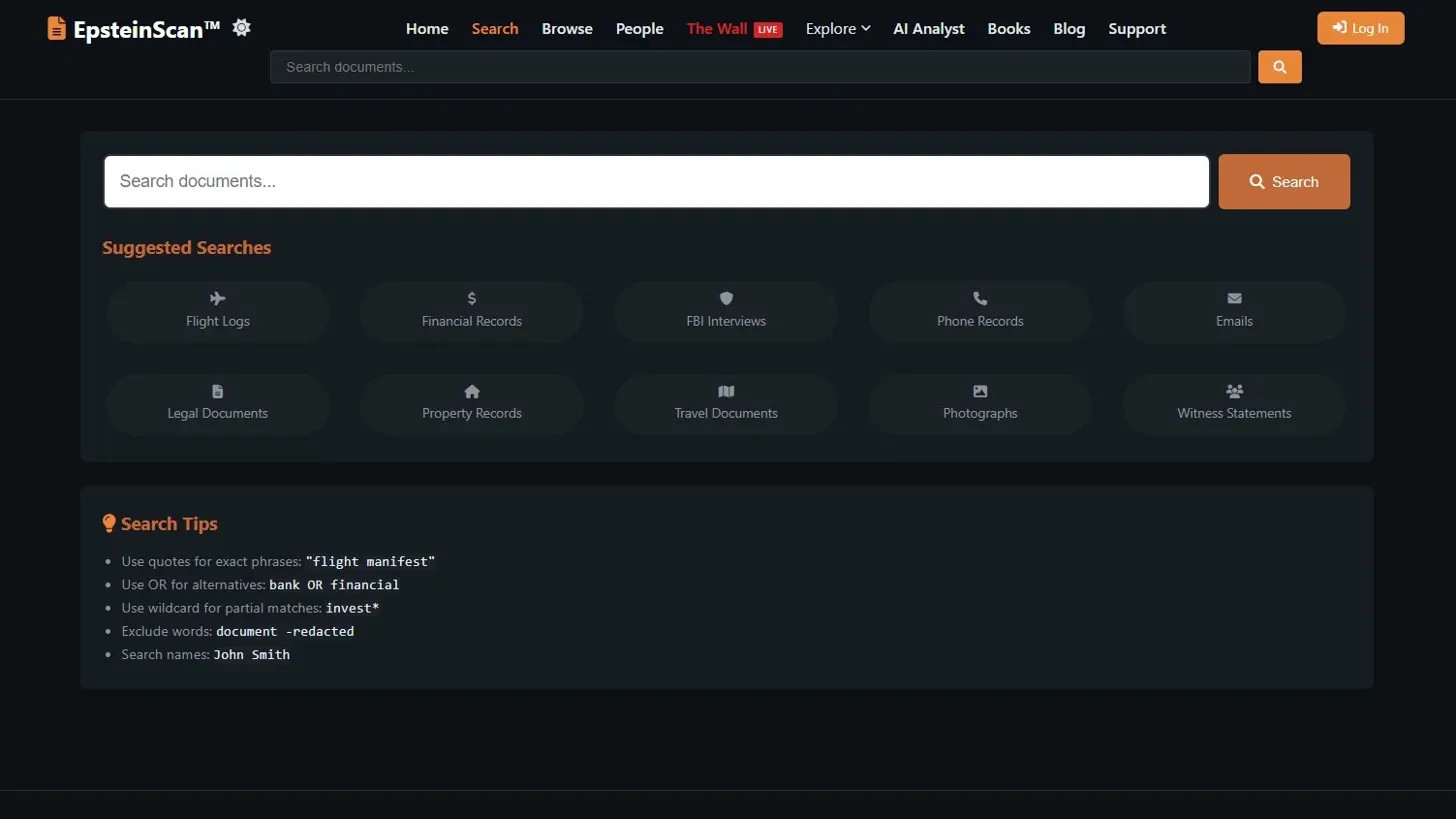Select the Photographs image suggestion

(980, 404)
